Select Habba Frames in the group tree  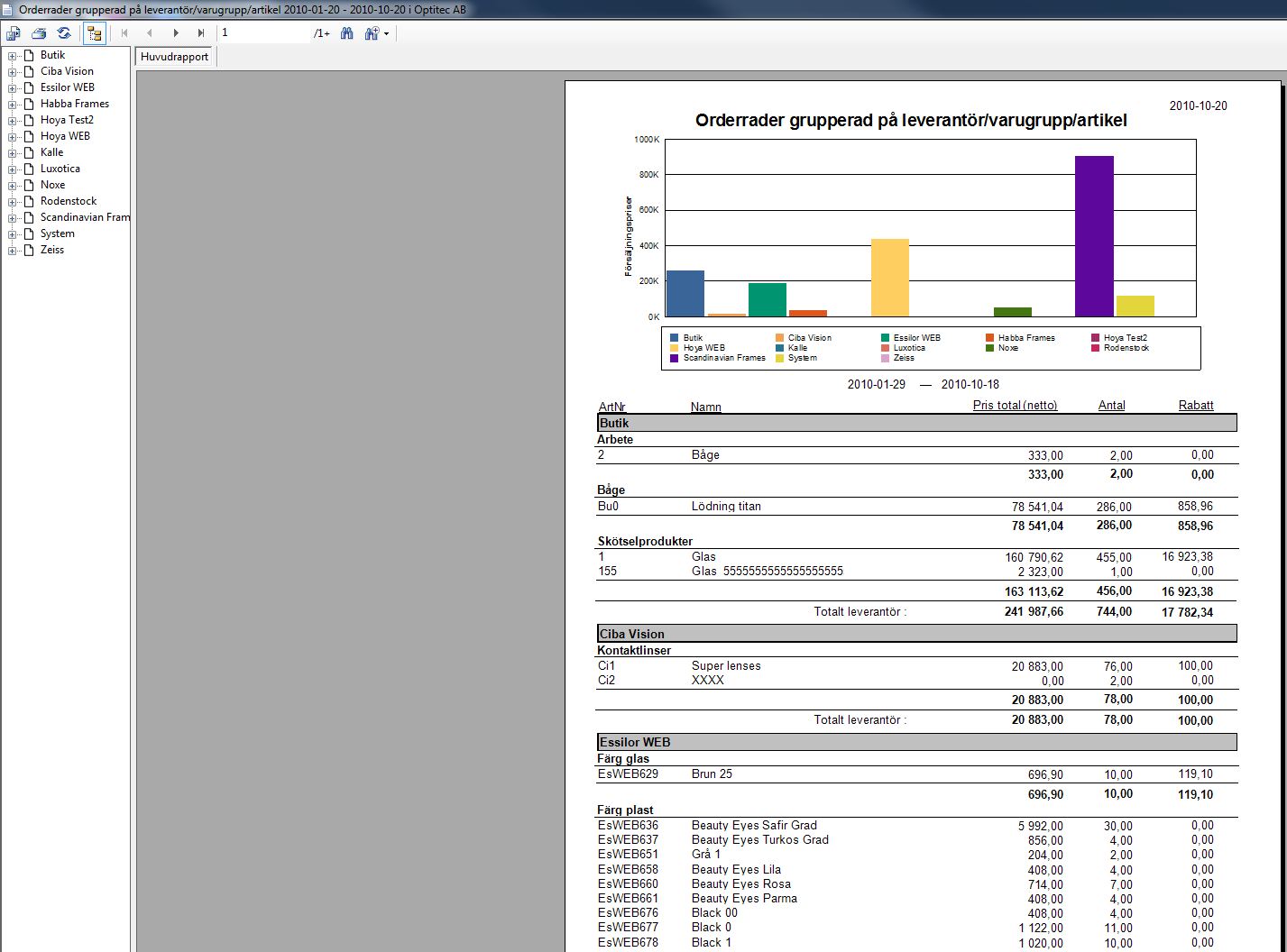pyautogui.click(x=75, y=104)
